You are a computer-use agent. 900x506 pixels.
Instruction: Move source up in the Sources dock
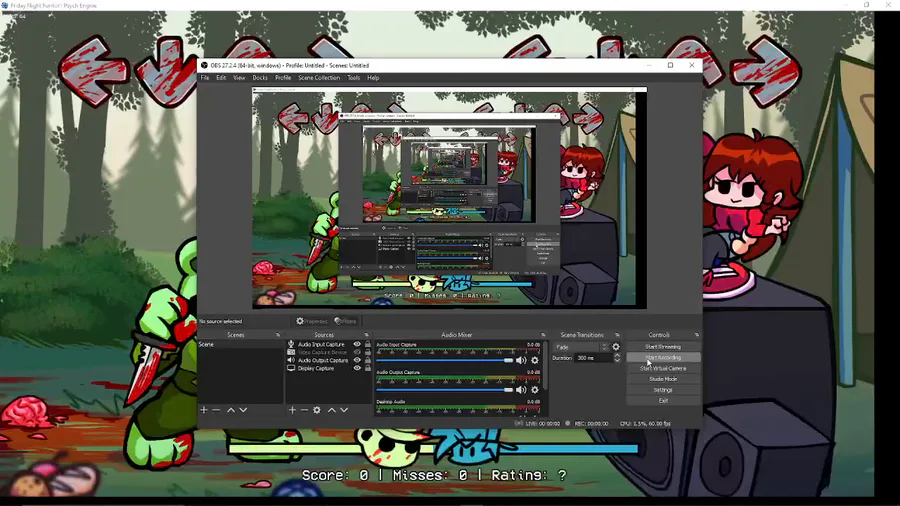click(332, 410)
